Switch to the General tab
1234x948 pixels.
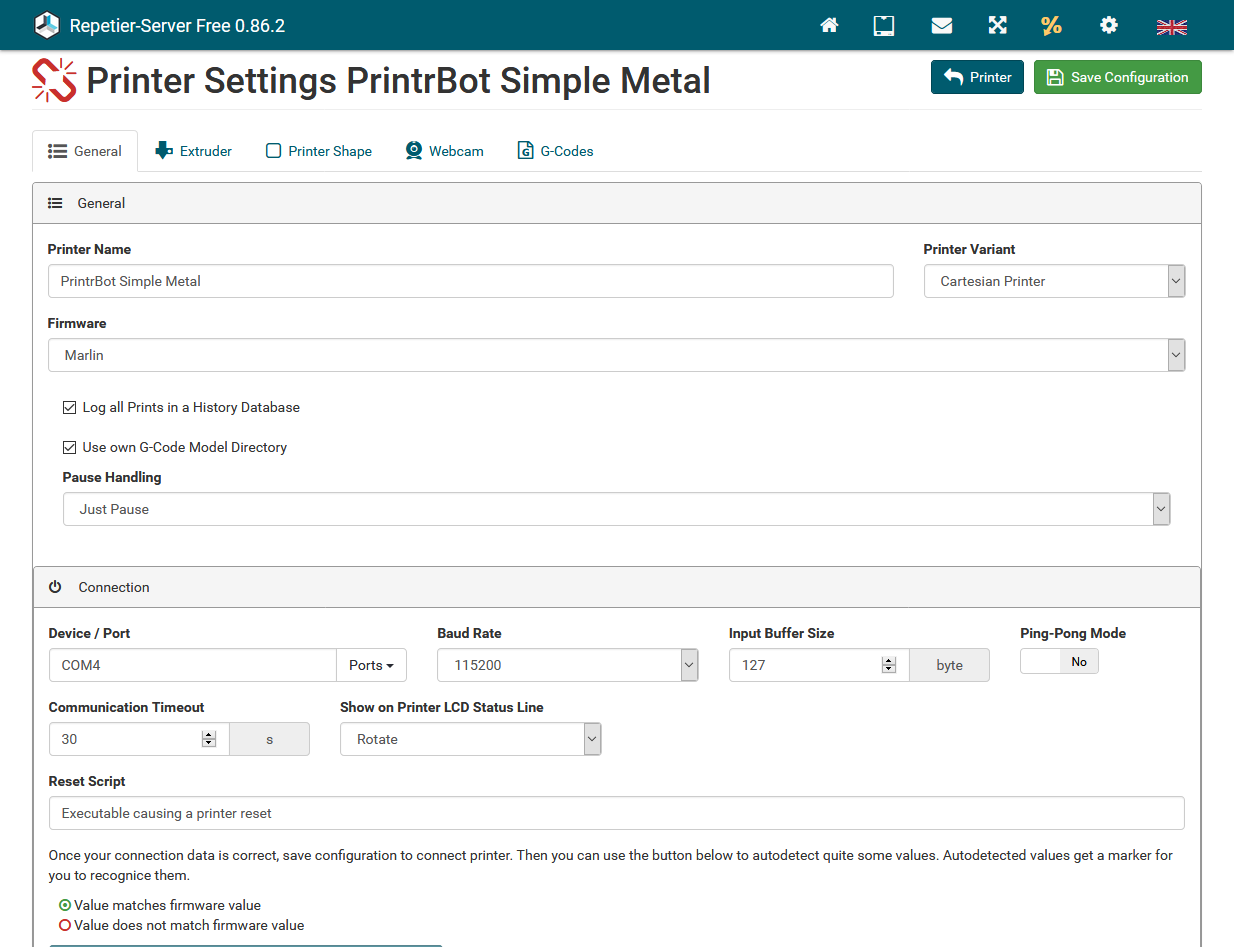(85, 151)
